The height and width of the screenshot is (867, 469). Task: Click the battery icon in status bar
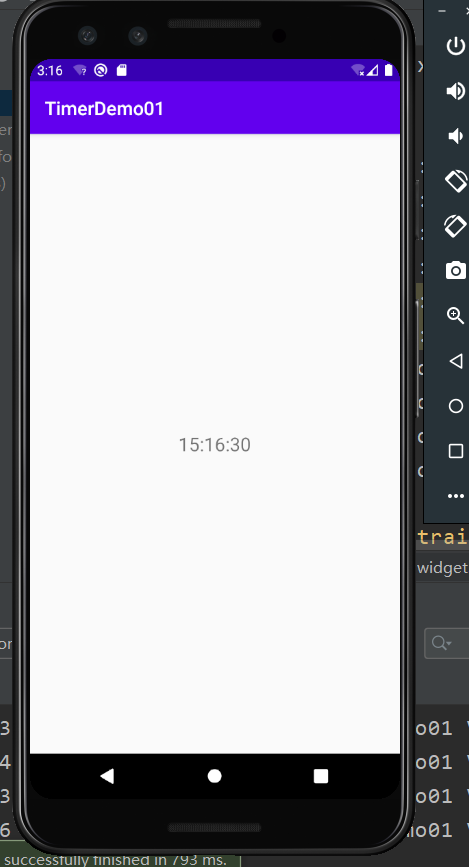389,70
